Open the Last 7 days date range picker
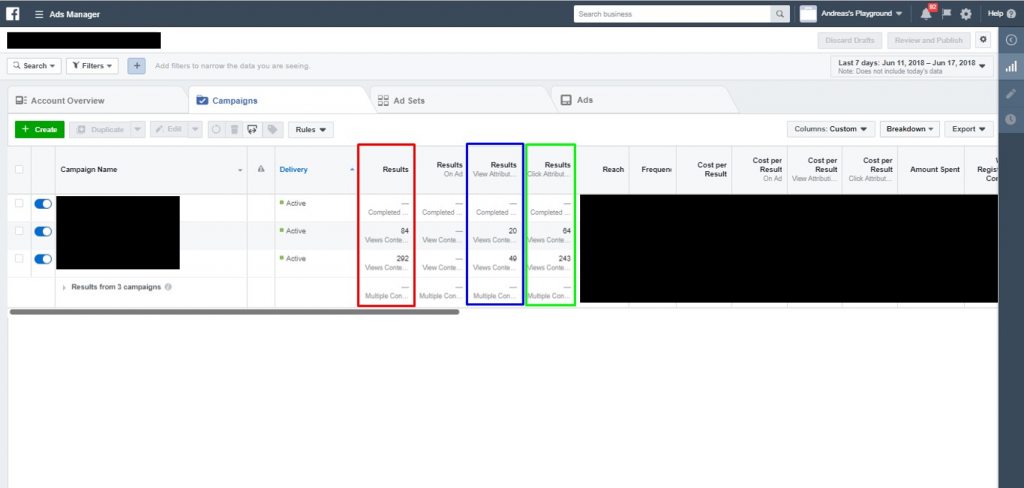This screenshot has height=488, width=1024. pos(912,67)
